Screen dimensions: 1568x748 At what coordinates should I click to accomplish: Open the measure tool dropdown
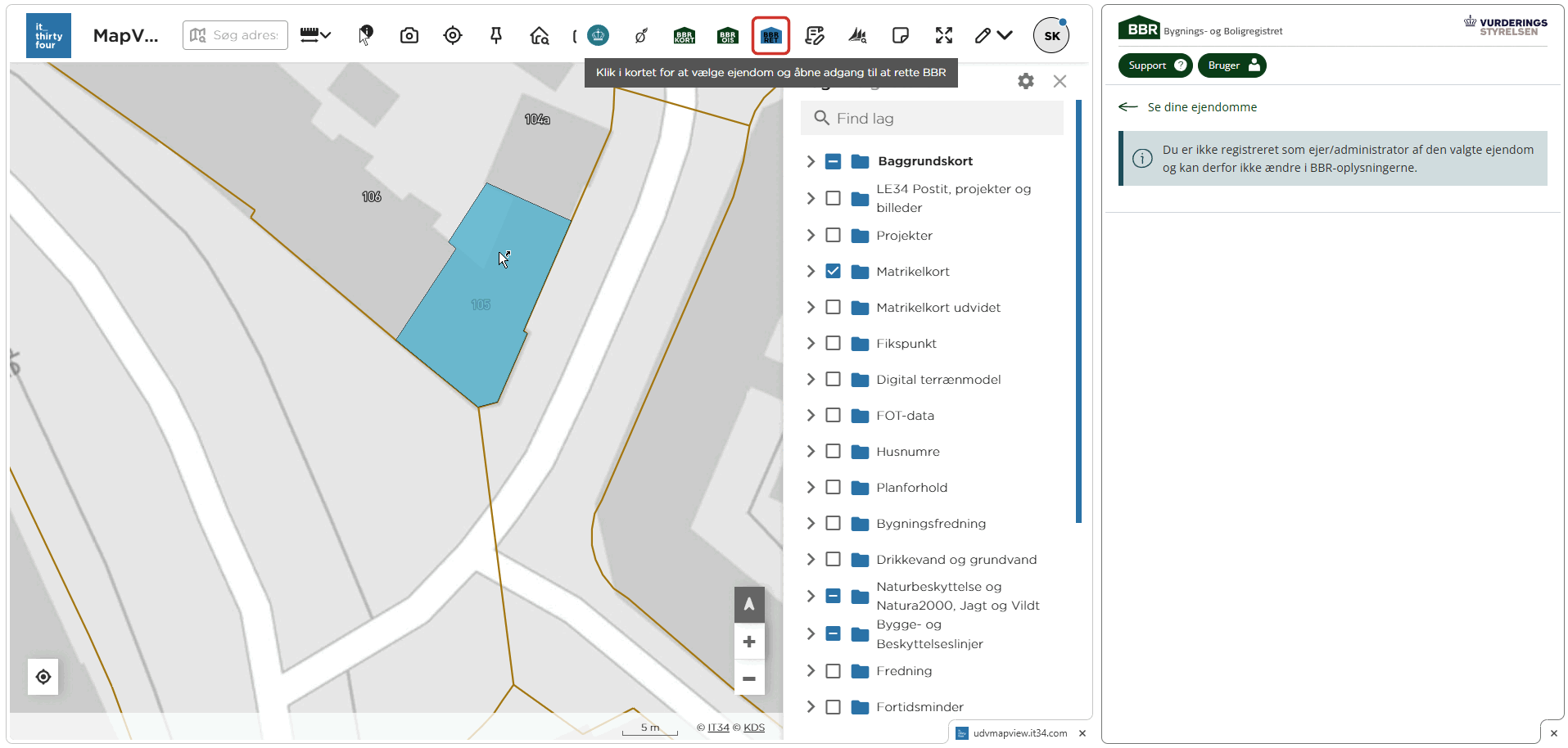coord(315,35)
